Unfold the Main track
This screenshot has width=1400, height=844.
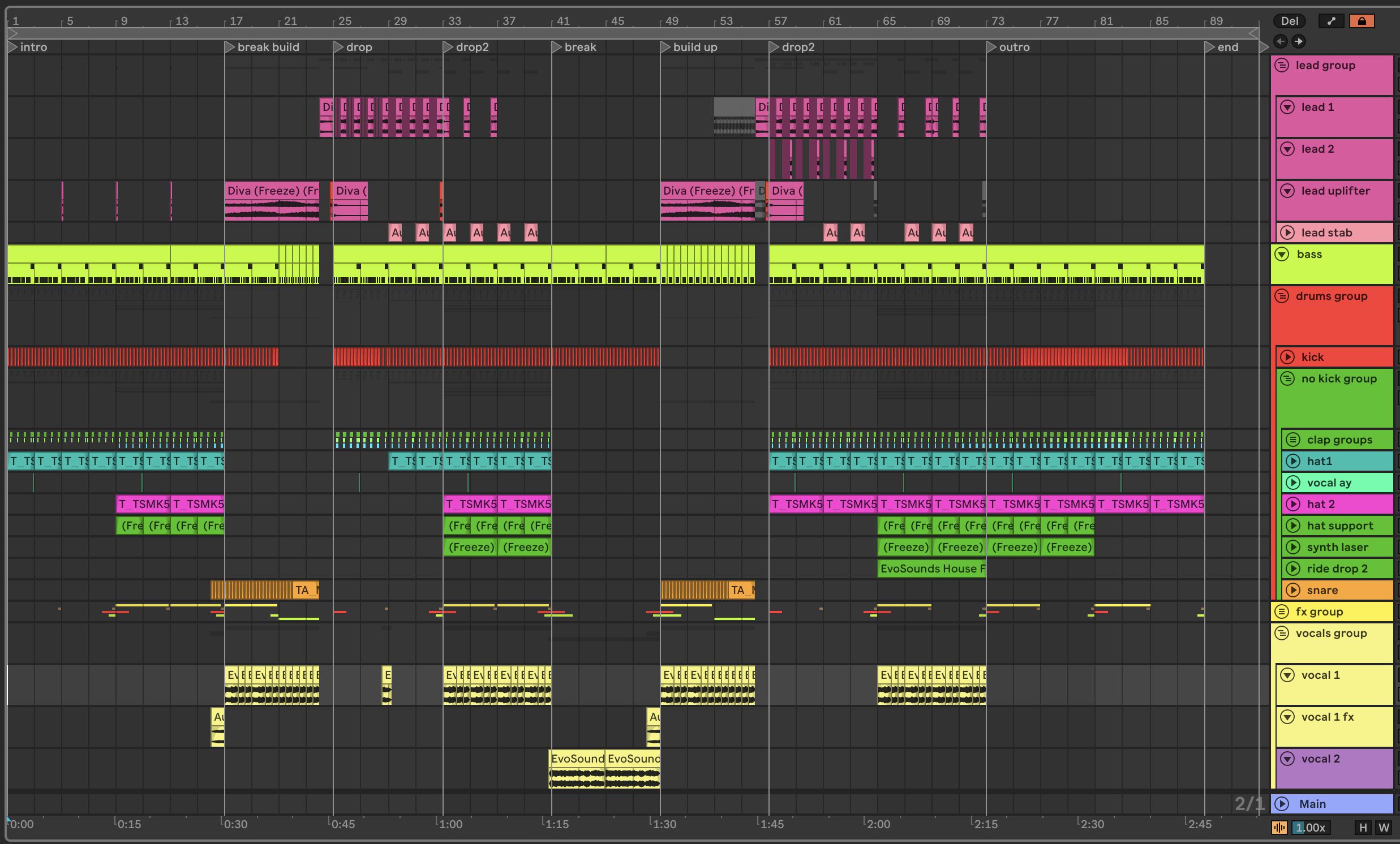pyautogui.click(x=1282, y=804)
